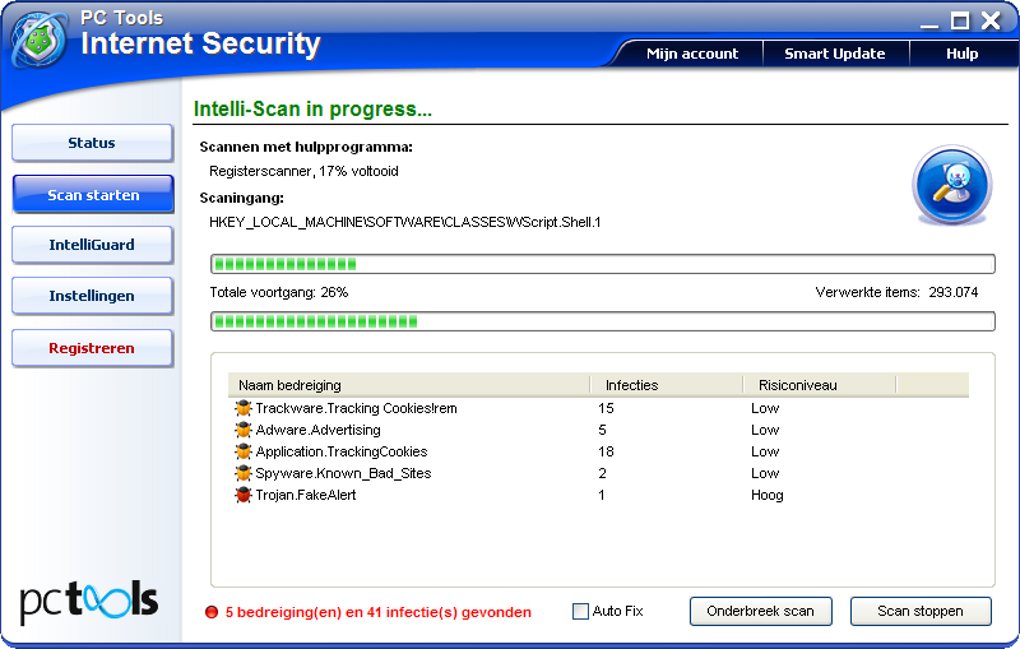This screenshot has height=649, width=1020.
Task: Click the scan magnifier icon
Action: pos(952,185)
